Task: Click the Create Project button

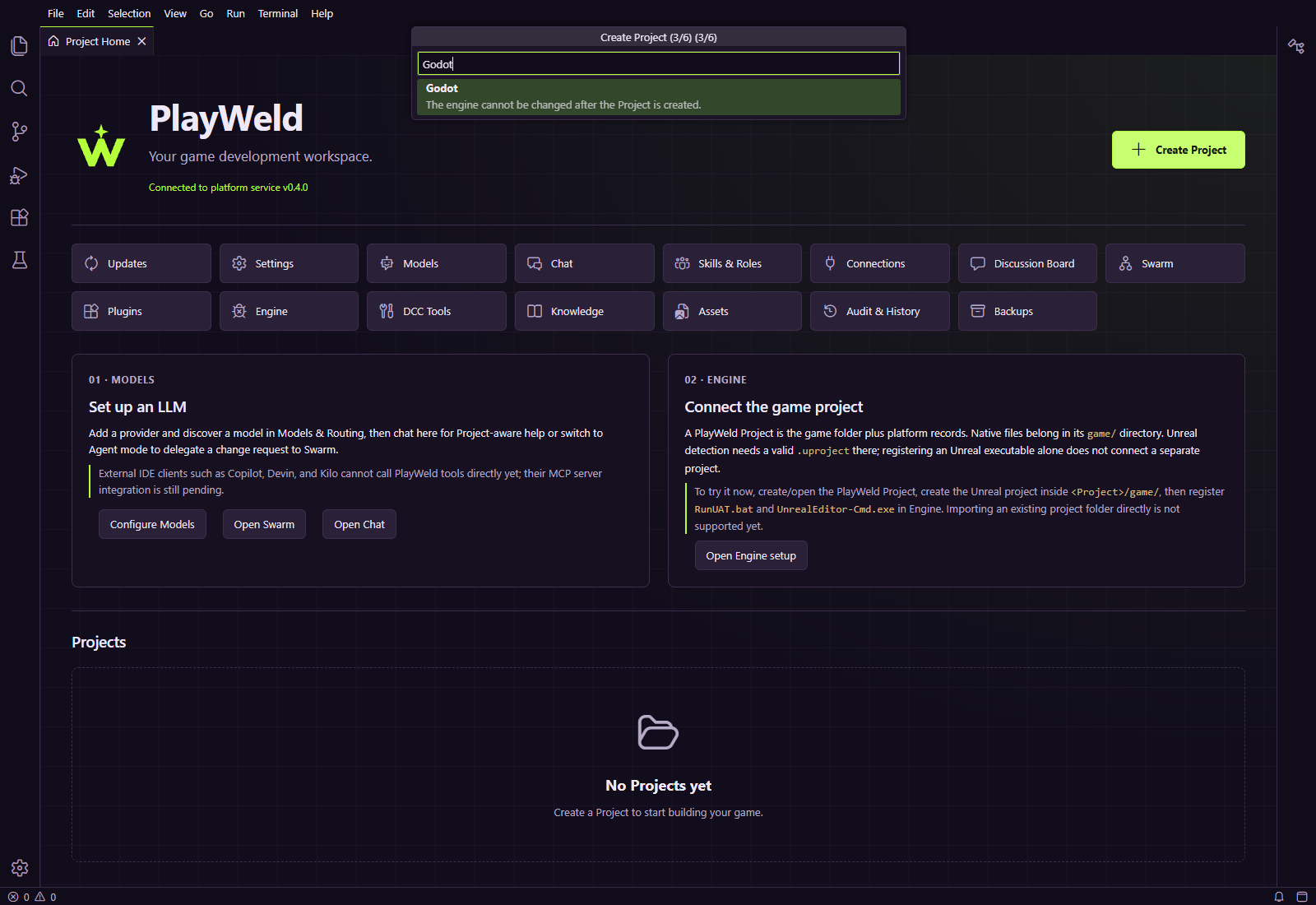Action: 1179,150
